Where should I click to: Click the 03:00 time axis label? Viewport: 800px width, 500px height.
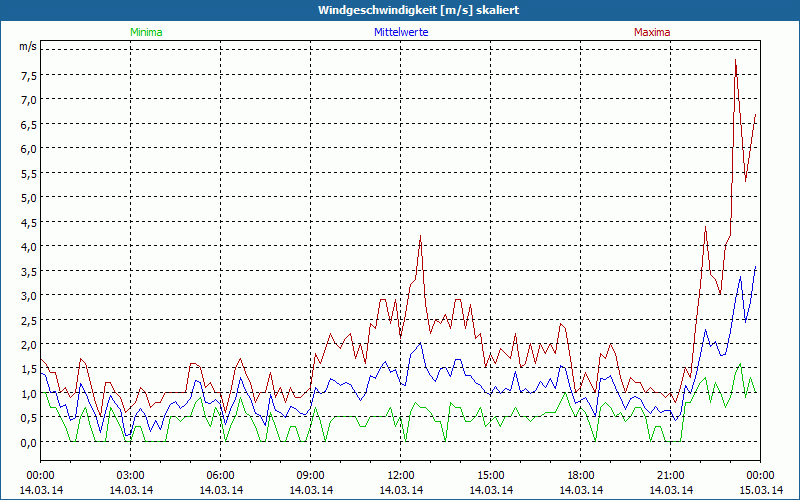[131, 476]
